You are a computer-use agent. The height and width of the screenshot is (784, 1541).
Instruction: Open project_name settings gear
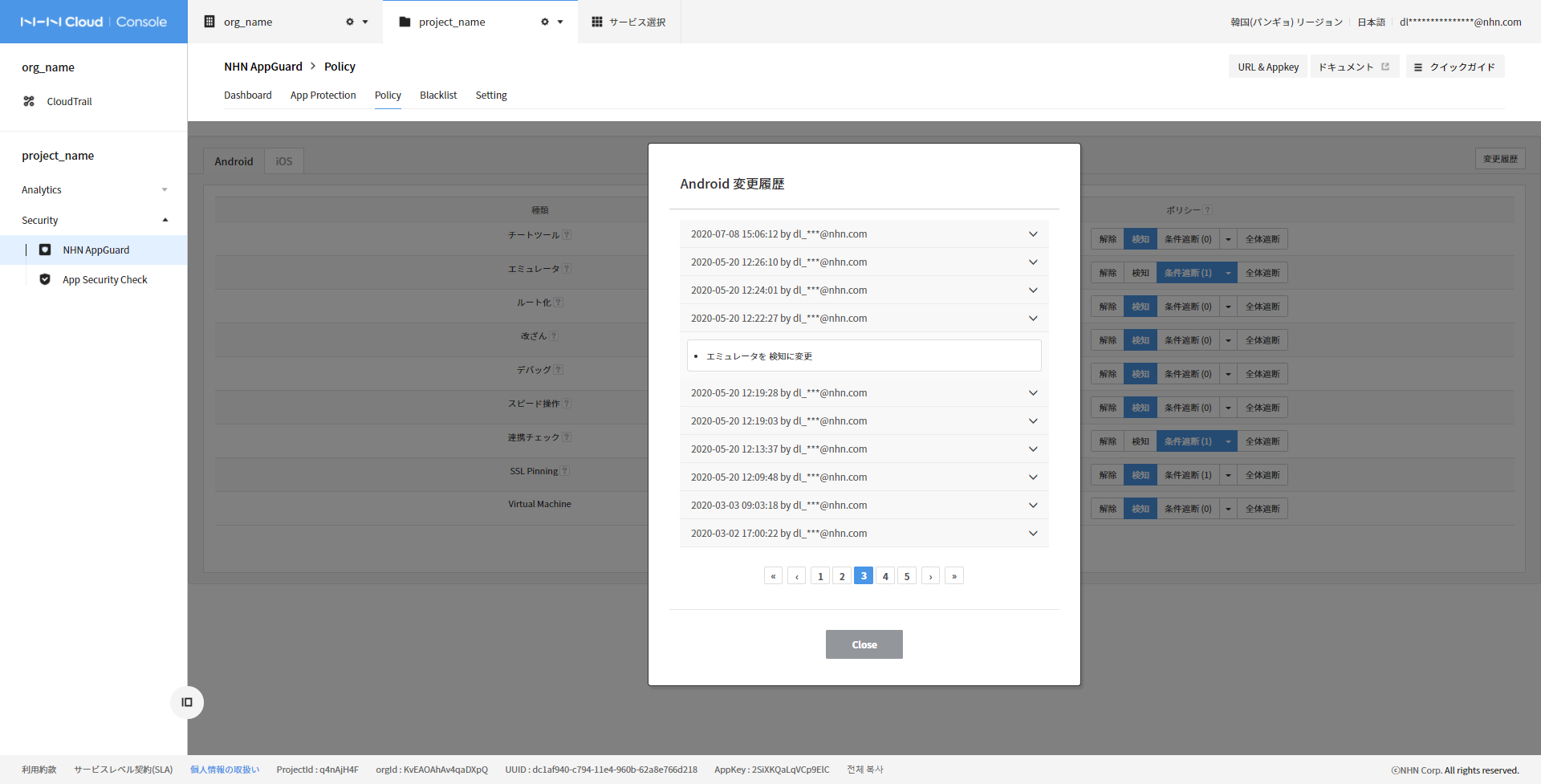tap(545, 22)
